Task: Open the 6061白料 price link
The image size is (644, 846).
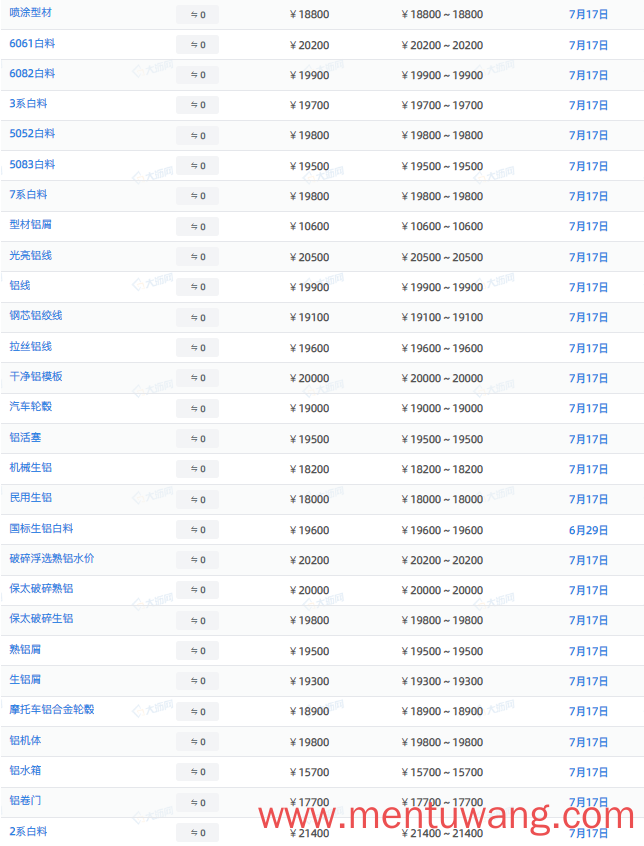Action: [x=32, y=44]
